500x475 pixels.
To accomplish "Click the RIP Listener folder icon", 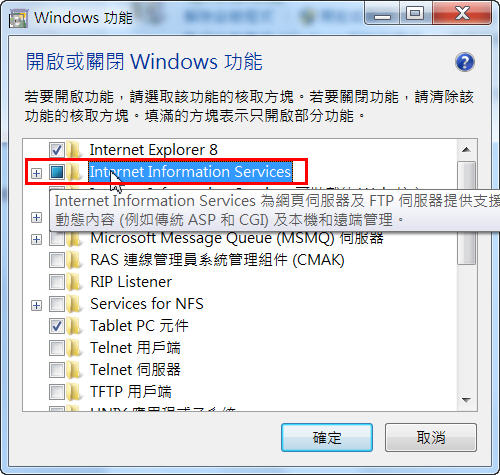I will [74, 282].
